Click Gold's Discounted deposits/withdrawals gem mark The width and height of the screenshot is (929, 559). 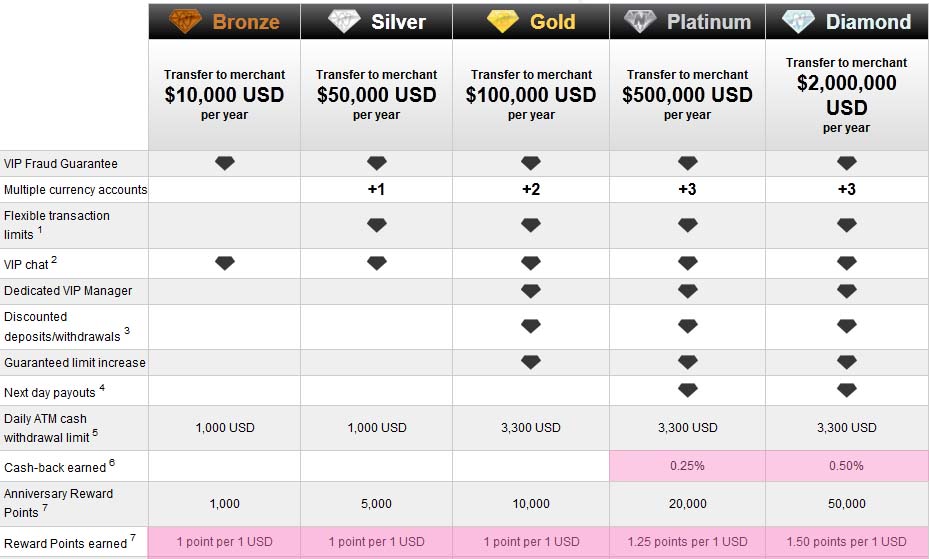(531, 326)
